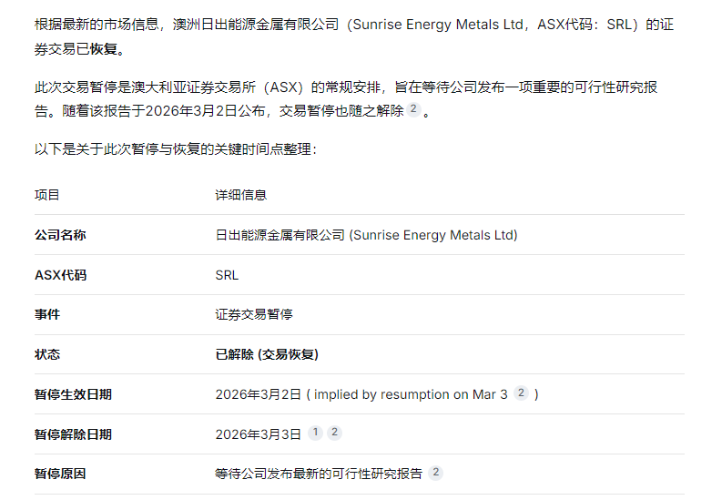Select the 暂停生效日期 row label
The width and height of the screenshot is (722, 500).
[73, 394]
